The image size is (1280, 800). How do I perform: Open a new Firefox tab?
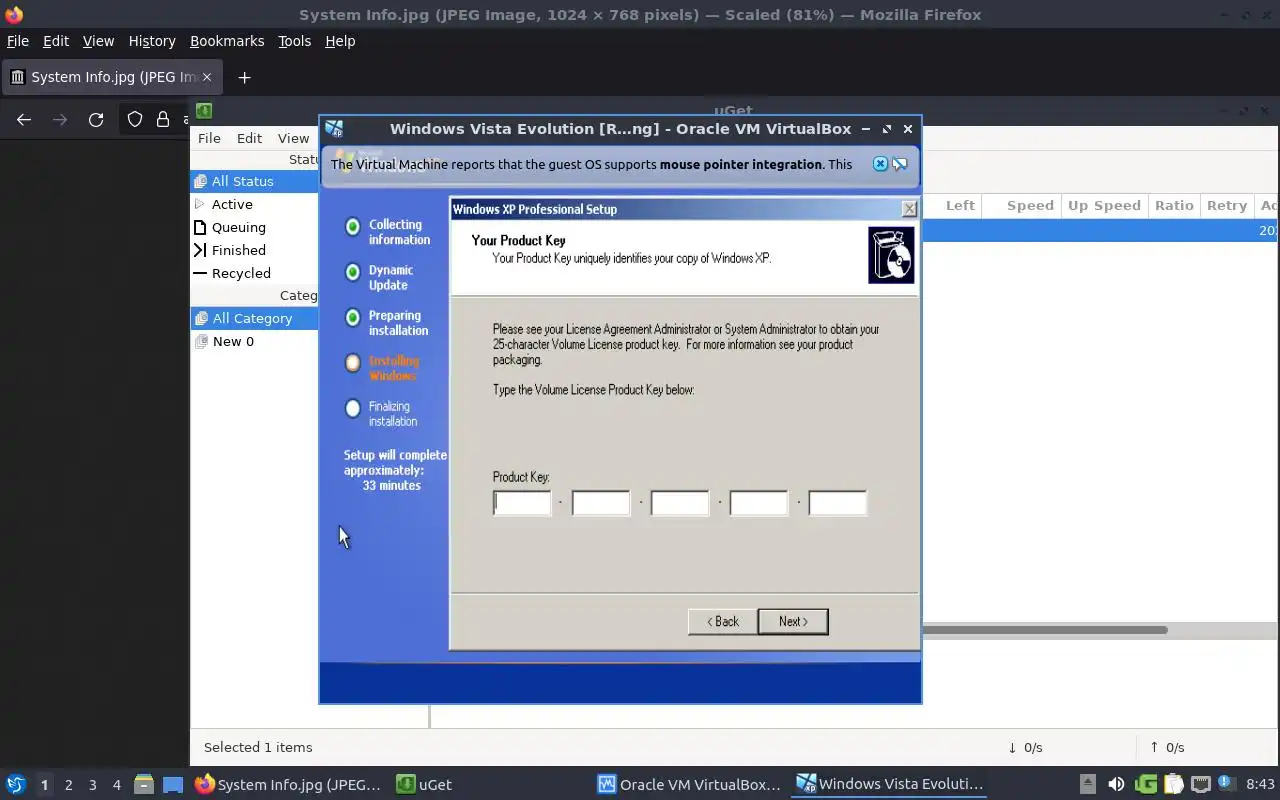pyautogui.click(x=244, y=77)
